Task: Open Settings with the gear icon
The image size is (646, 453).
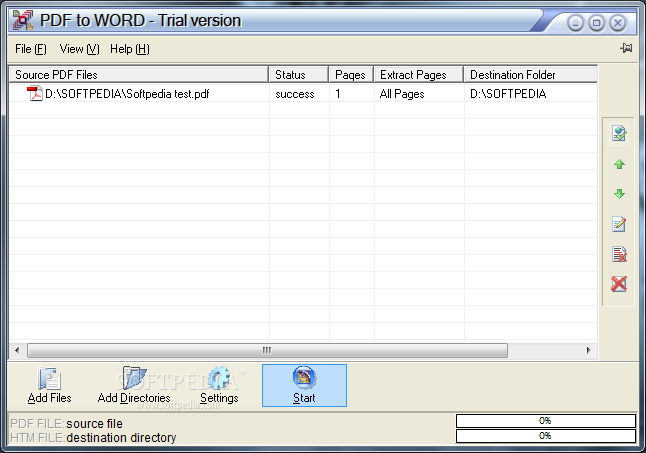Action: [219, 378]
